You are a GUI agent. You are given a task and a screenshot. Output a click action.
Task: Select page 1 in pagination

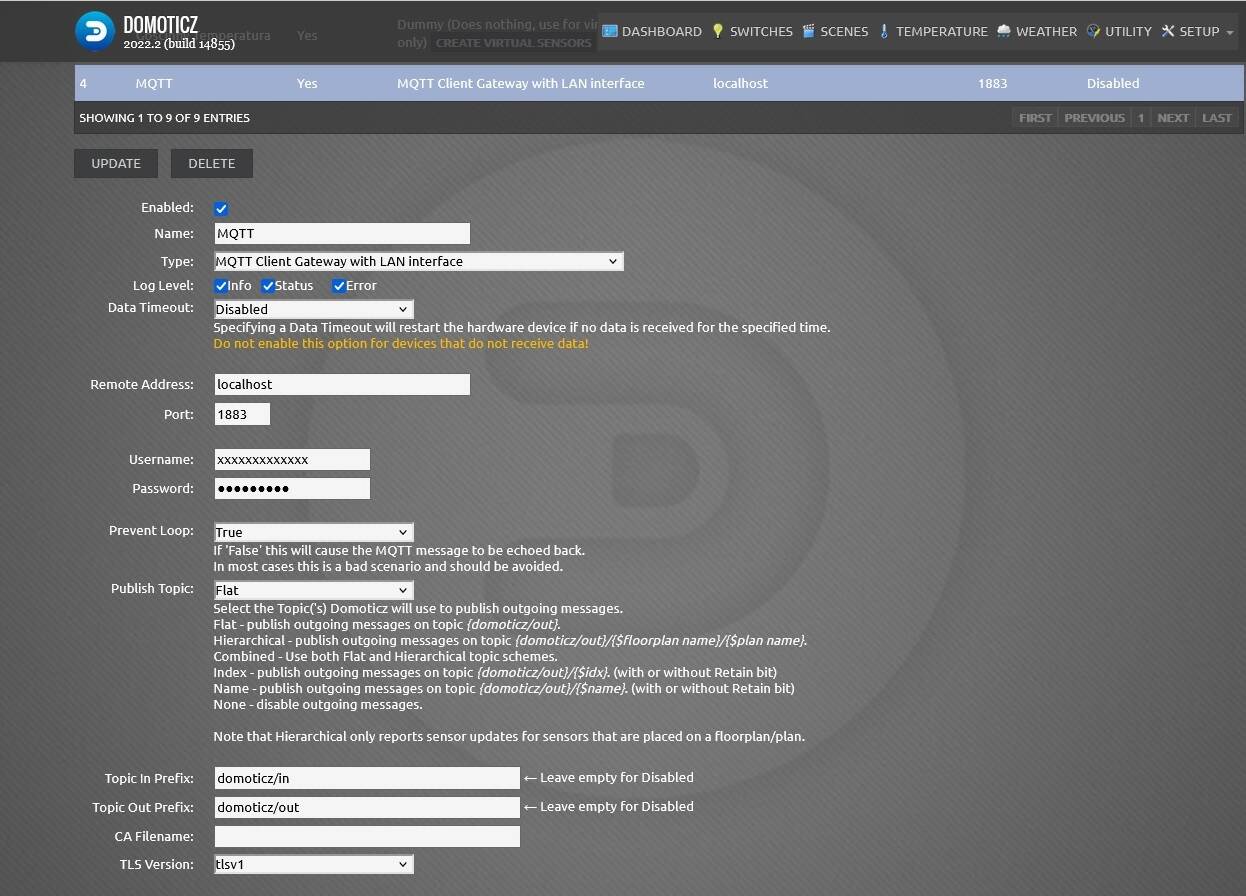tap(1141, 118)
